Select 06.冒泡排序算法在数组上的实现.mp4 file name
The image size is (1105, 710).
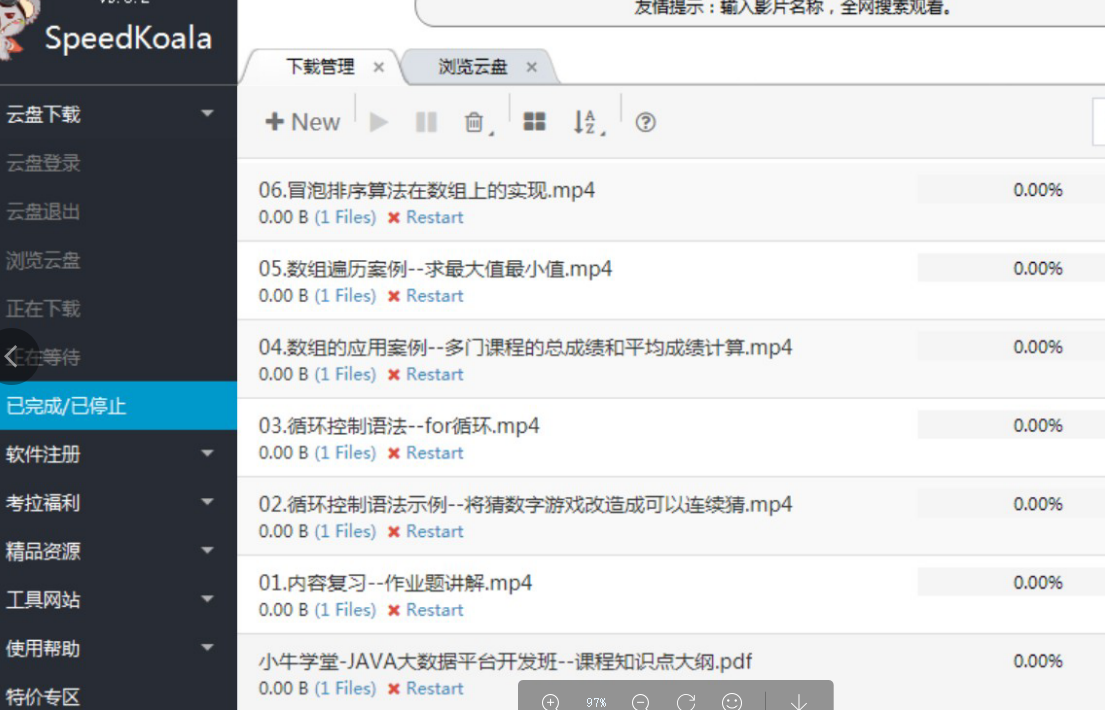[x=426, y=190]
